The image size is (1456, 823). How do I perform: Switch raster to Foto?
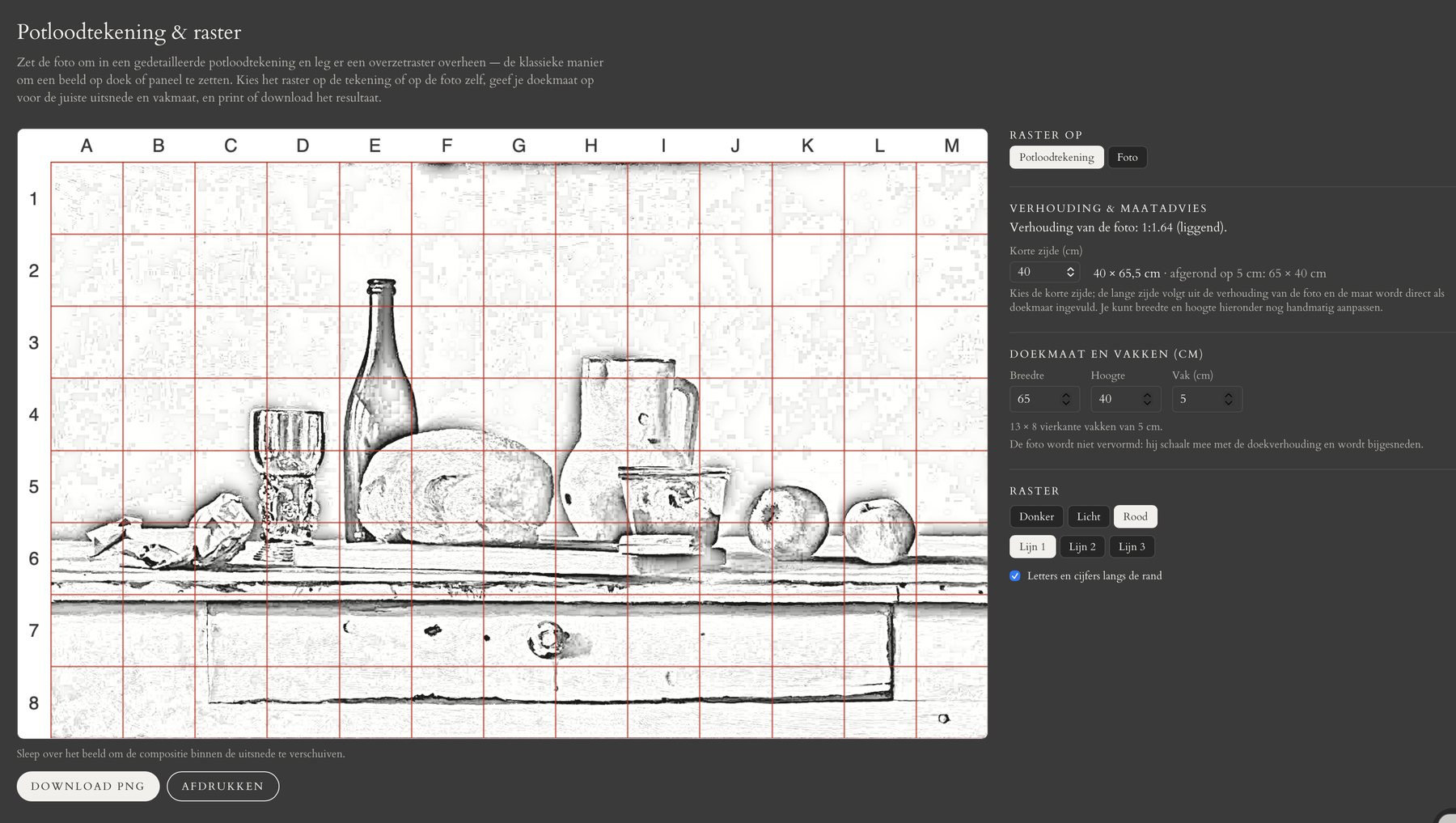(x=1127, y=157)
